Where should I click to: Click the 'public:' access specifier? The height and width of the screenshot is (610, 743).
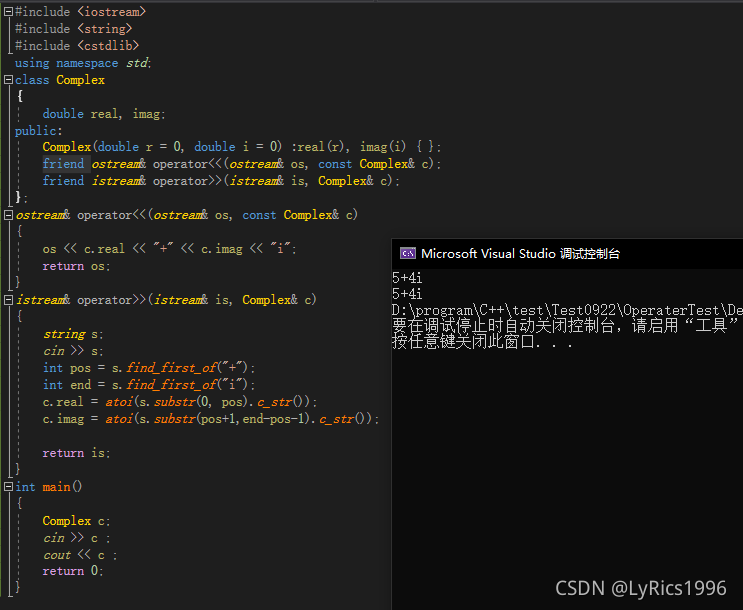[38, 131]
